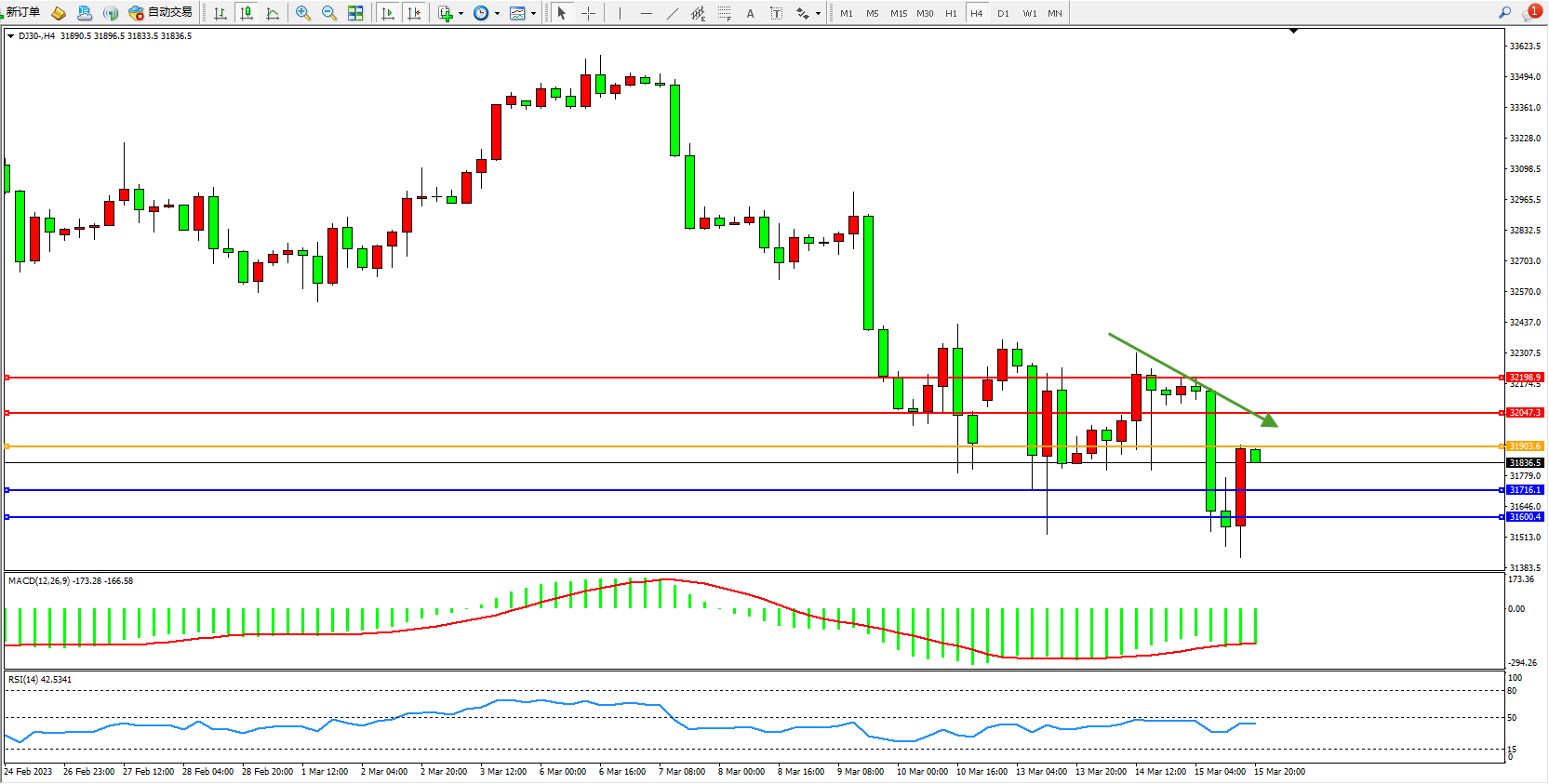1549x784 pixels.
Task: Toggle 自动交易 auto trading
Action: pos(161,13)
